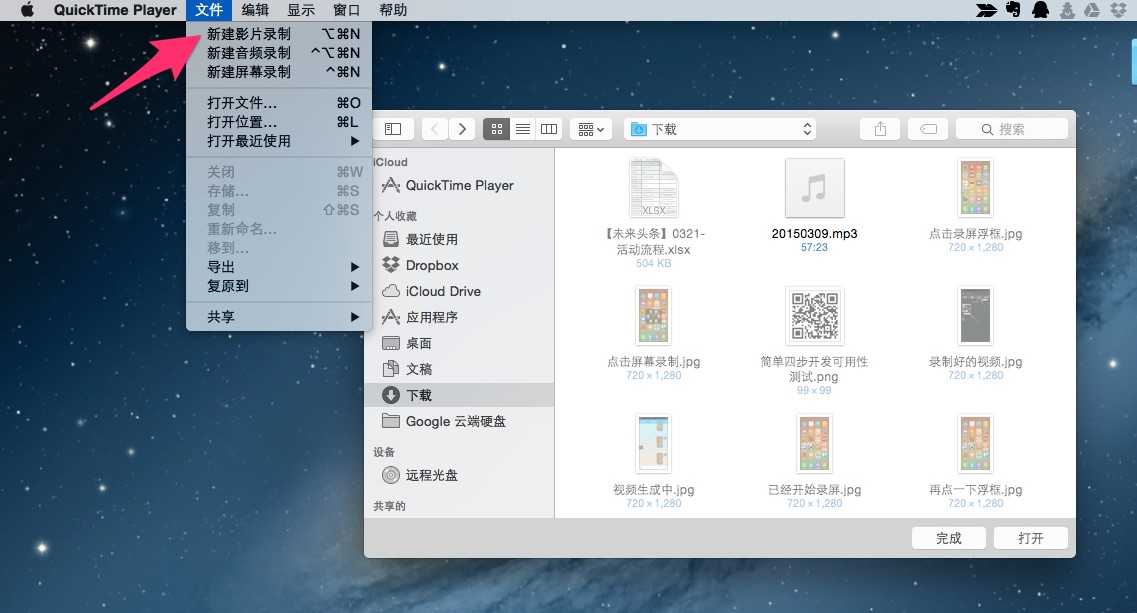Select 桌面 in the sidebar

[460, 343]
